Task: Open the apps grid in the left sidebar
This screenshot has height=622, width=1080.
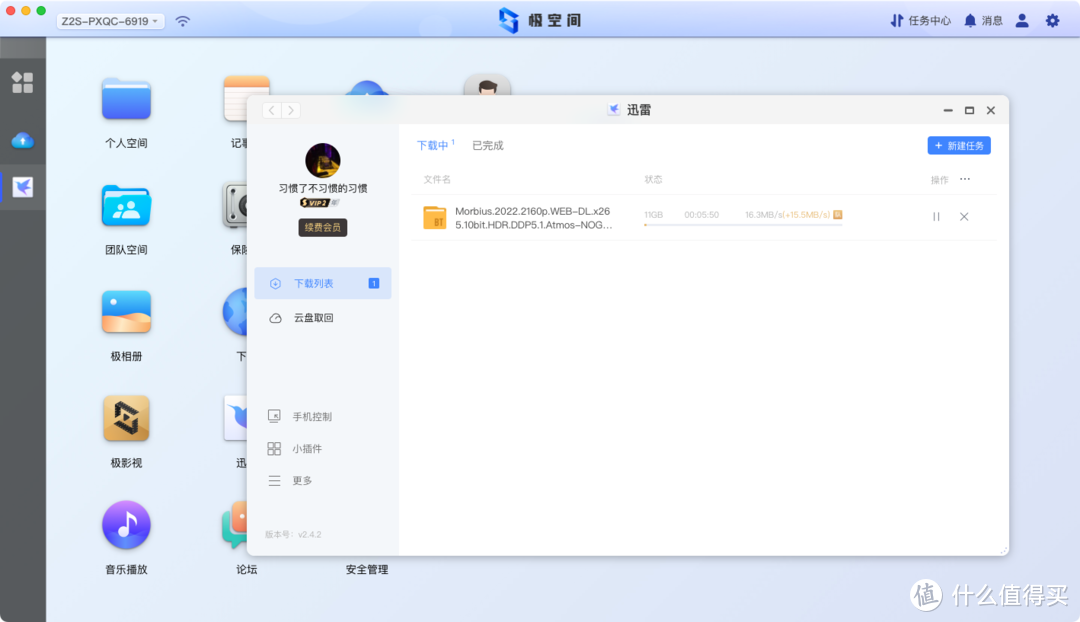Action: (x=22, y=84)
